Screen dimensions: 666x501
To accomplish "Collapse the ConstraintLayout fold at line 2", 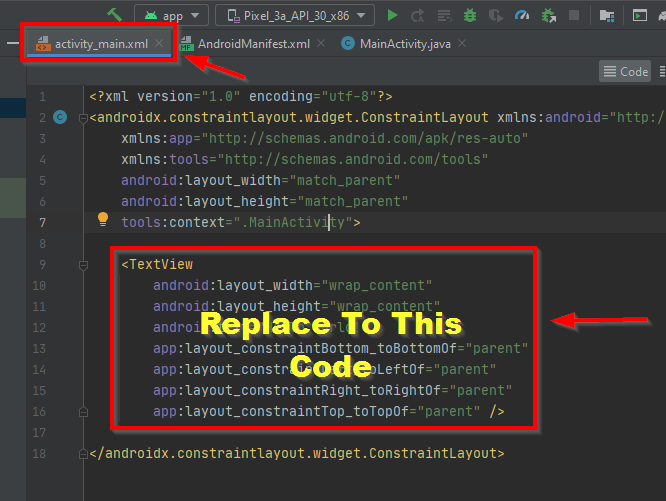I will (84, 118).
